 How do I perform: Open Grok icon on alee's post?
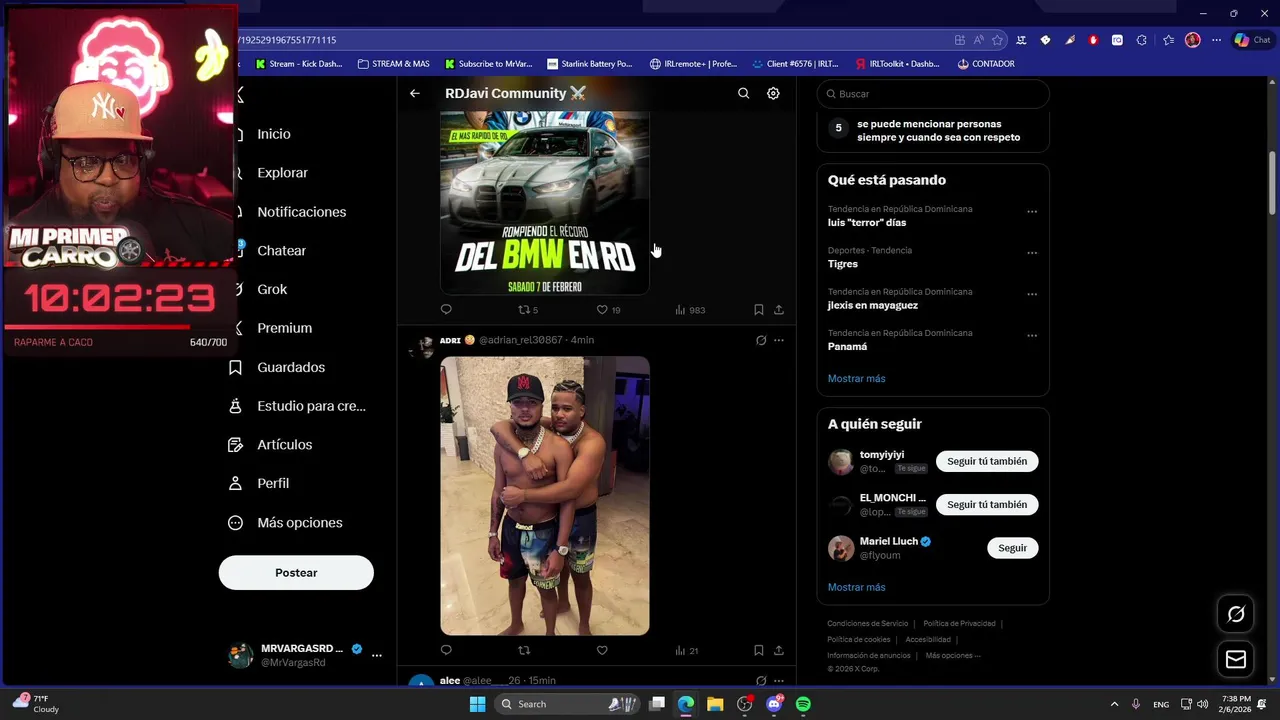pos(761,680)
